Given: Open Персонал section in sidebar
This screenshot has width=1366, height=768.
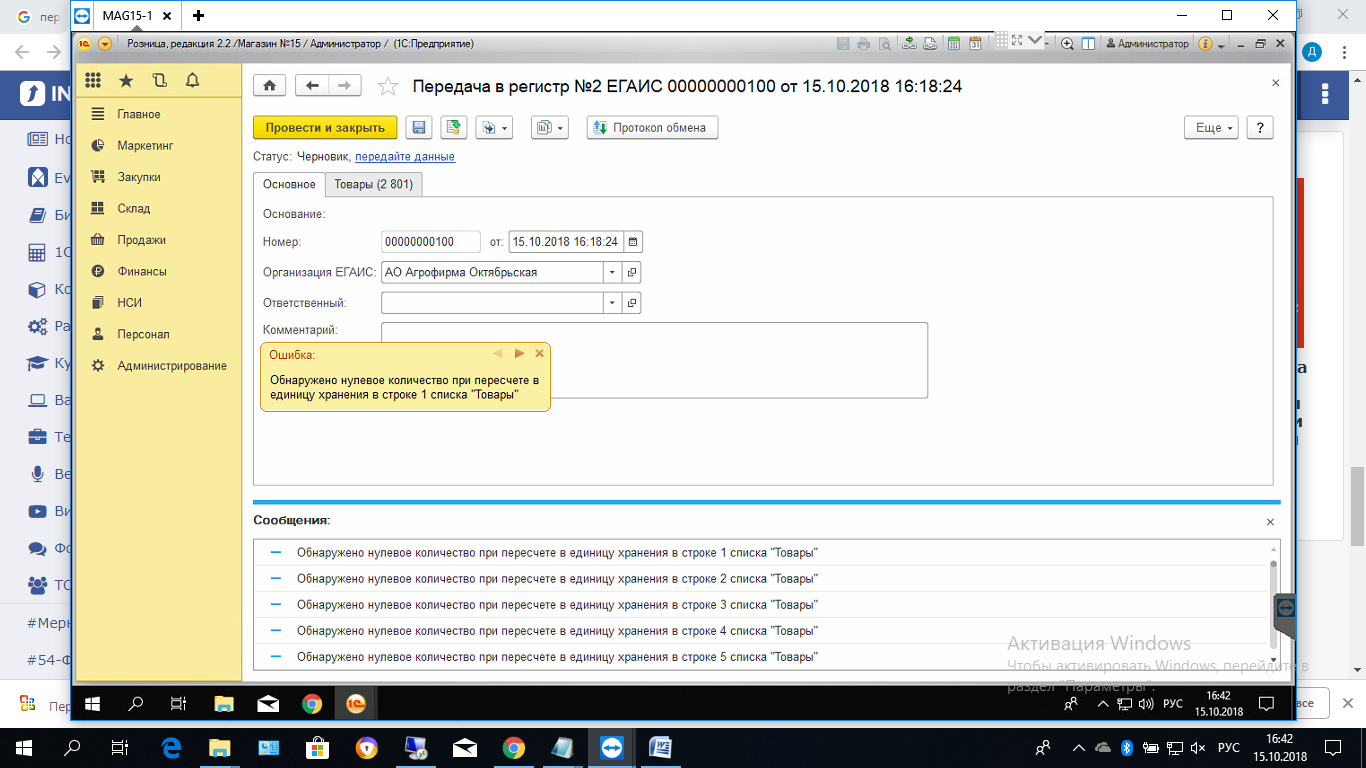Looking at the screenshot, I should coord(143,335).
